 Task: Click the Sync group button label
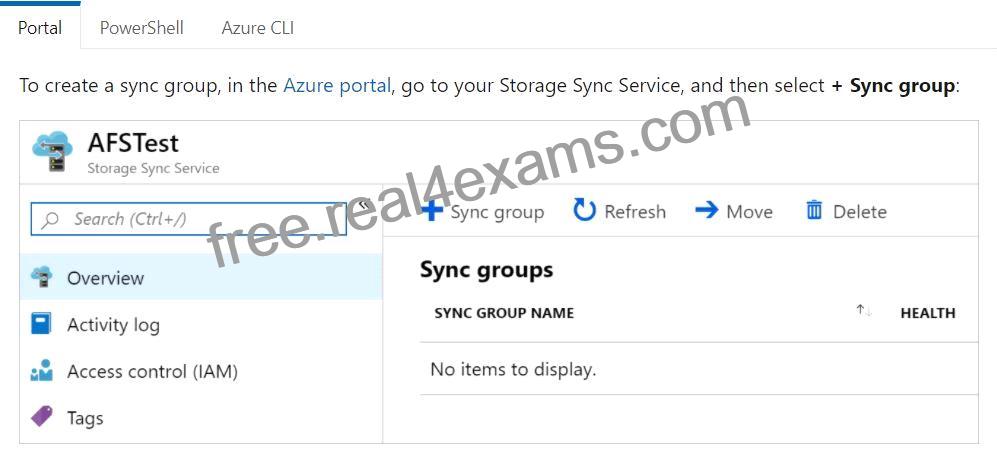tap(497, 212)
